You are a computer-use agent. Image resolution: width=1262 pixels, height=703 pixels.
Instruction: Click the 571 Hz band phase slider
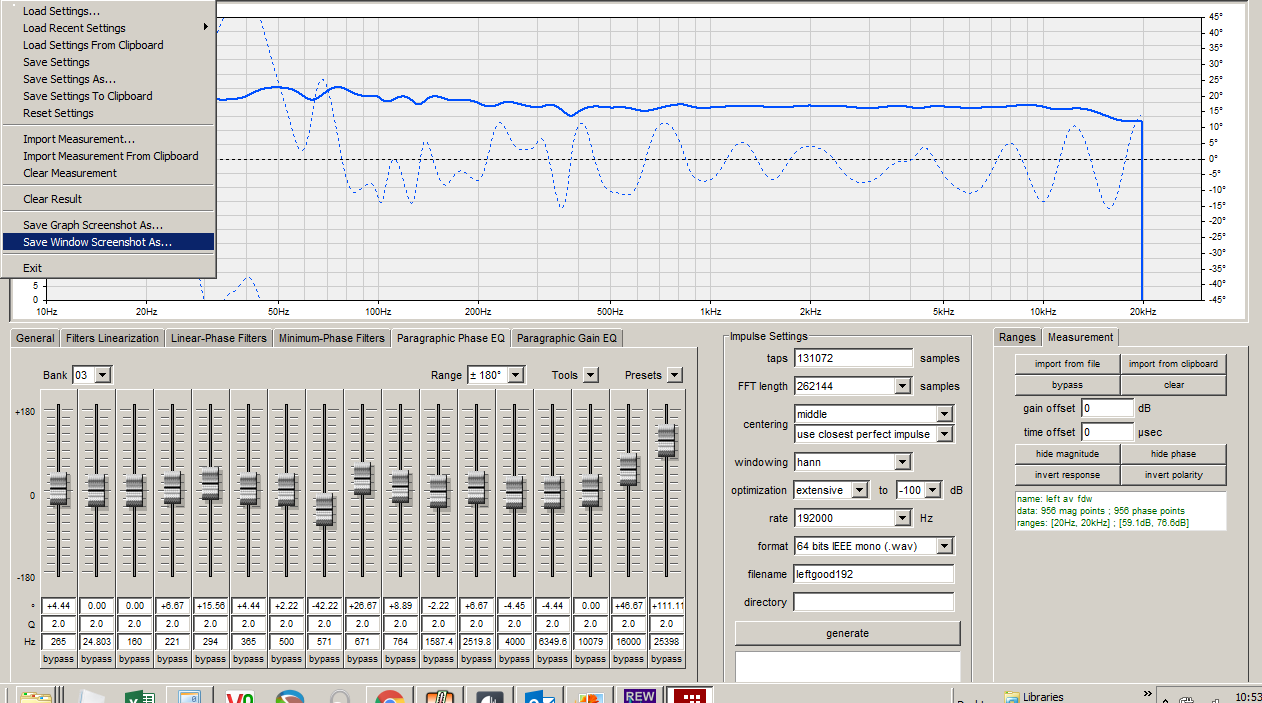[324, 509]
